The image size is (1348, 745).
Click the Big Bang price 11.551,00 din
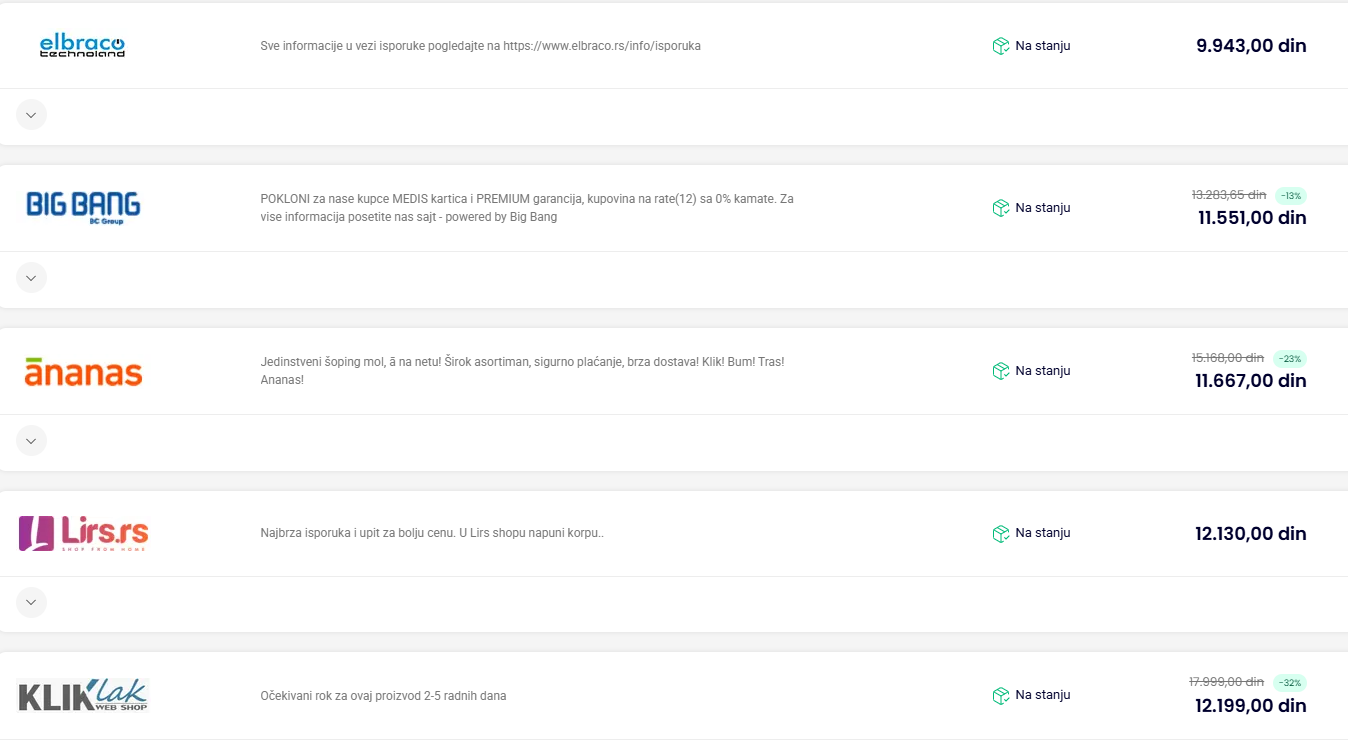(x=1252, y=218)
